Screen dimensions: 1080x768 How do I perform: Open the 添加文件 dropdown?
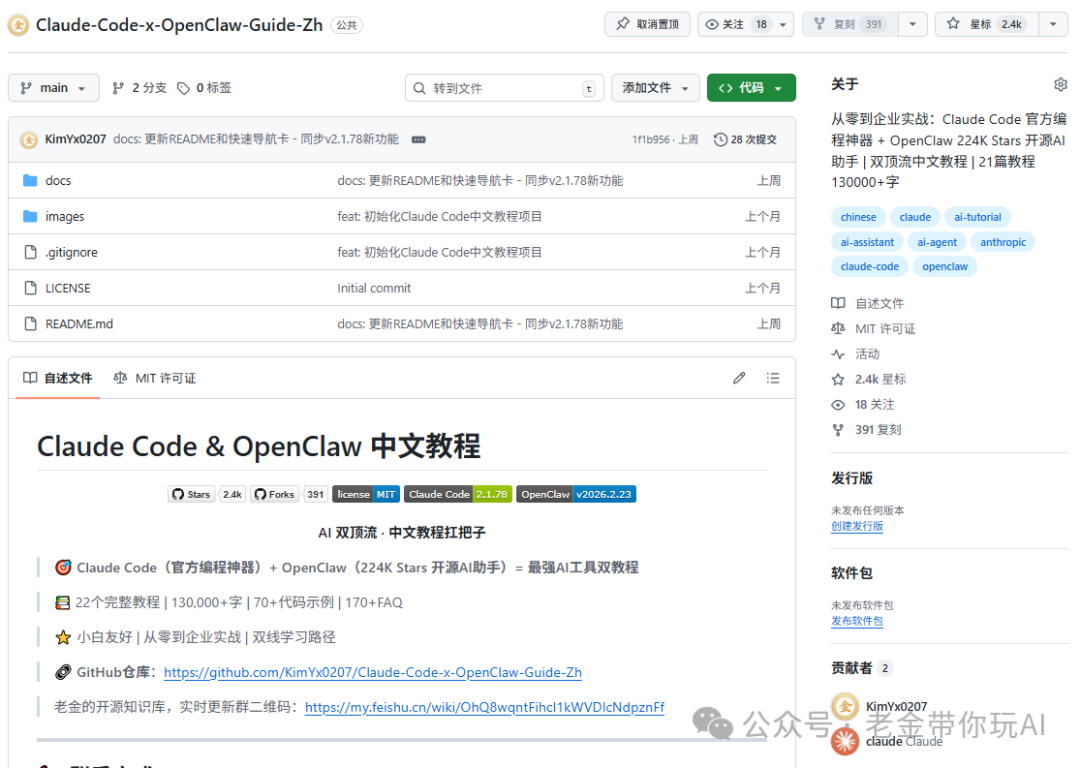point(655,87)
